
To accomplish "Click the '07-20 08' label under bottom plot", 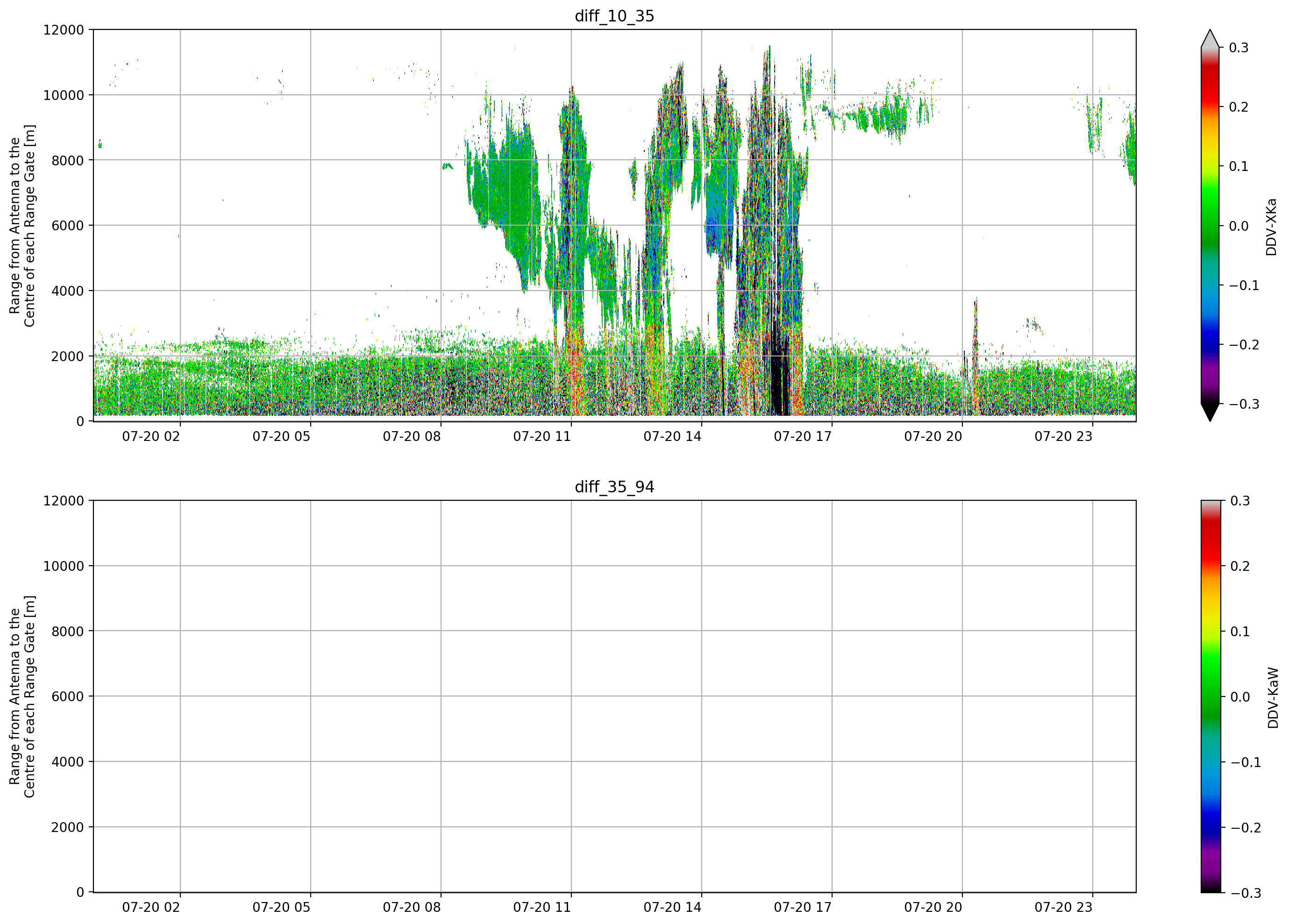I will pyautogui.click(x=412, y=908).
